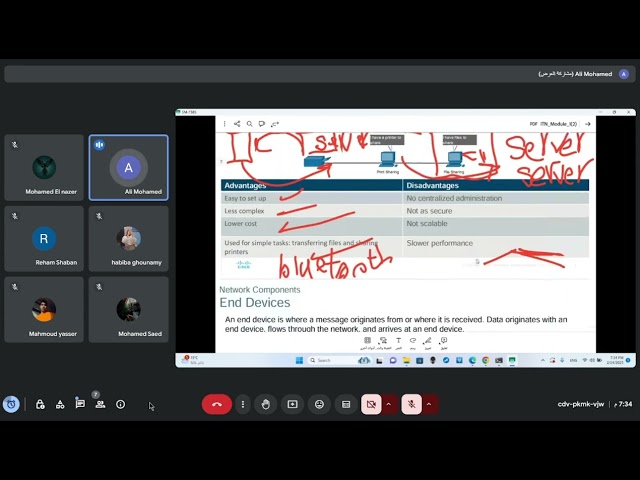Click the meeting code cdv-pkmk-vjw

[580, 404]
